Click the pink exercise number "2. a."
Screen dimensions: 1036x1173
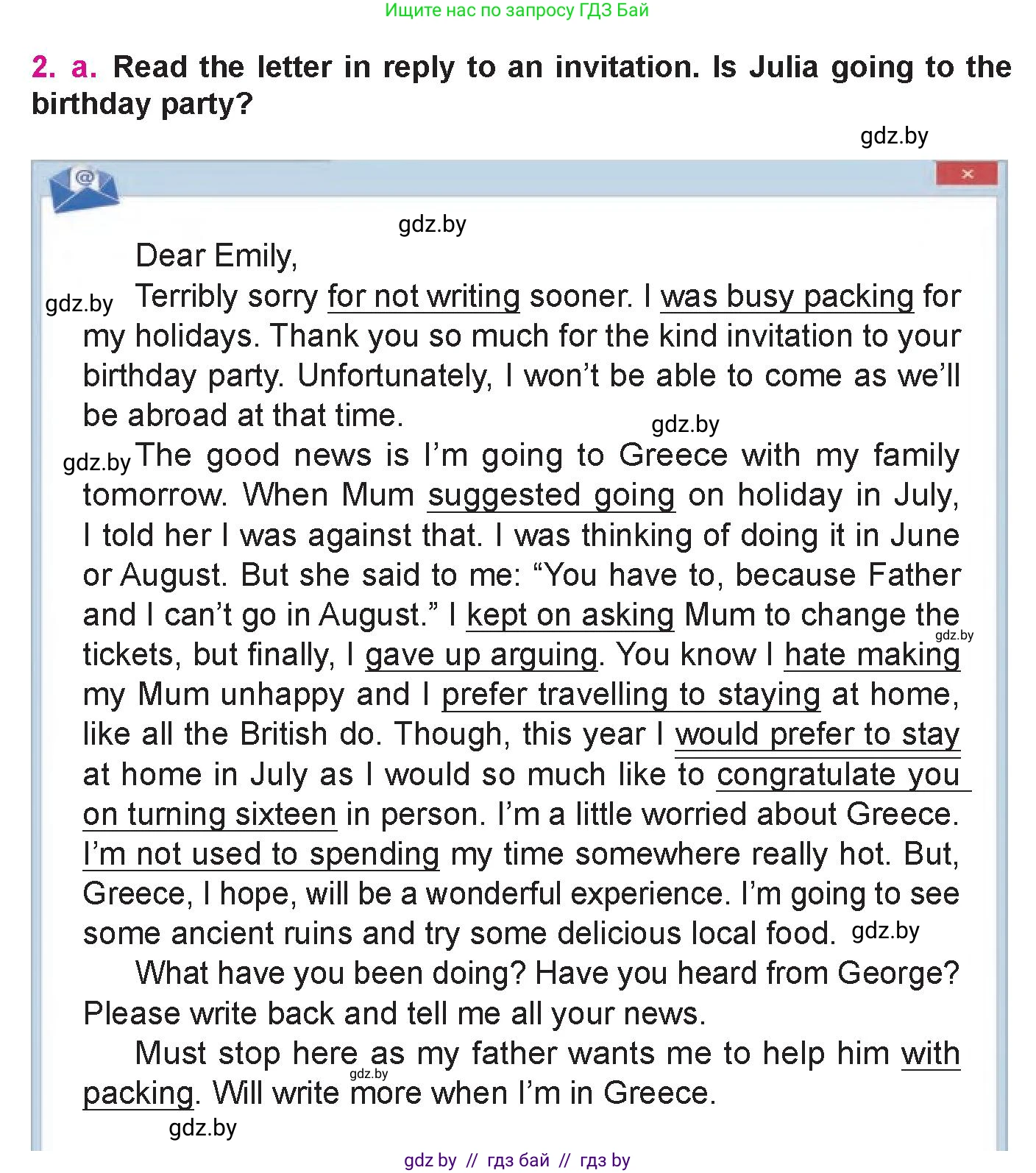point(64,67)
